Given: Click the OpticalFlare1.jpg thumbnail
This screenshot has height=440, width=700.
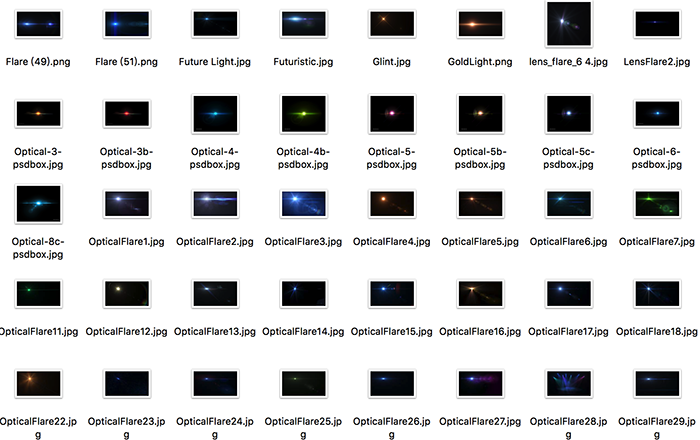Looking at the screenshot, I should click(x=127, y=203).
